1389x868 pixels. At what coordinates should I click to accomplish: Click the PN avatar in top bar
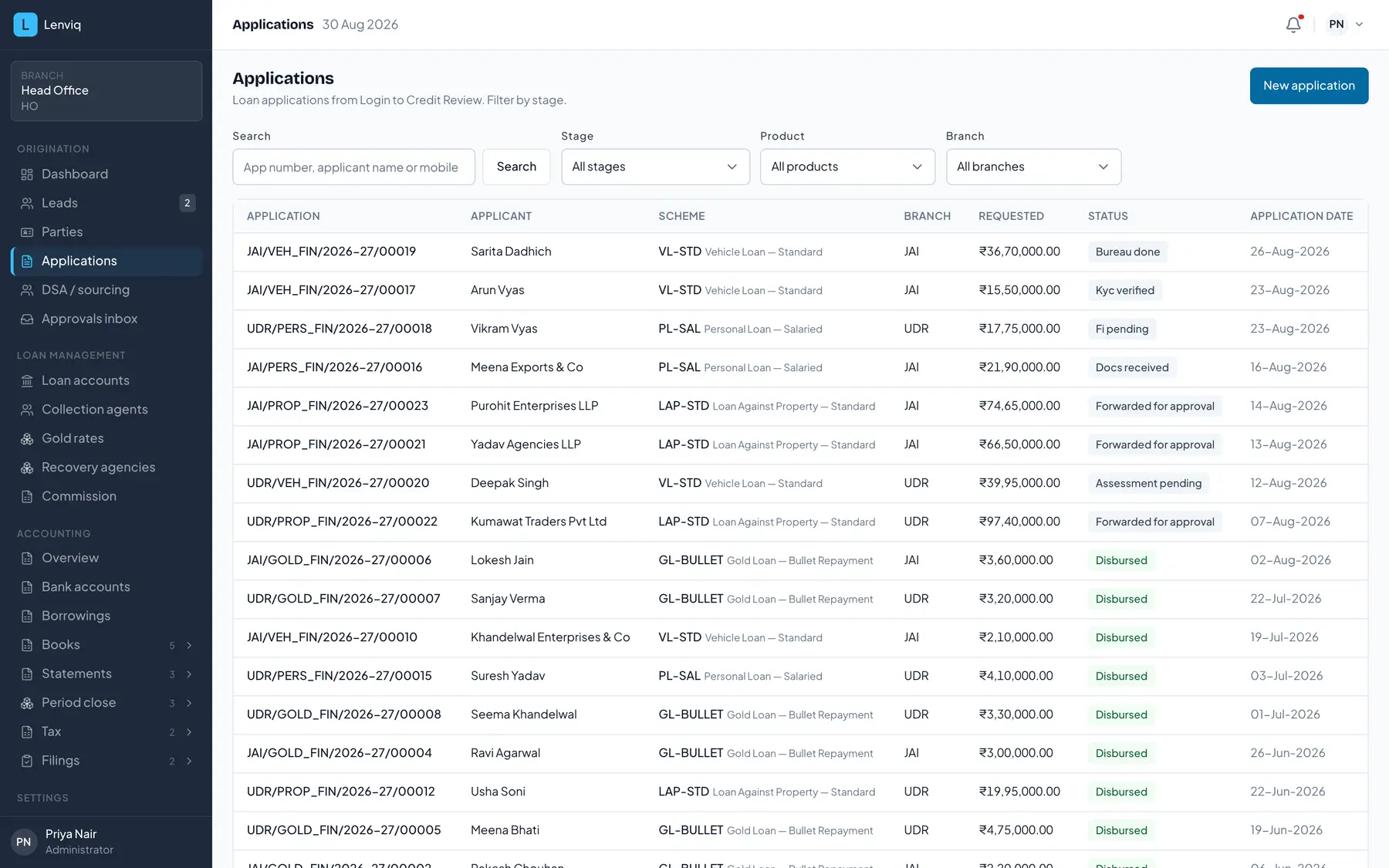point(1337,25)
